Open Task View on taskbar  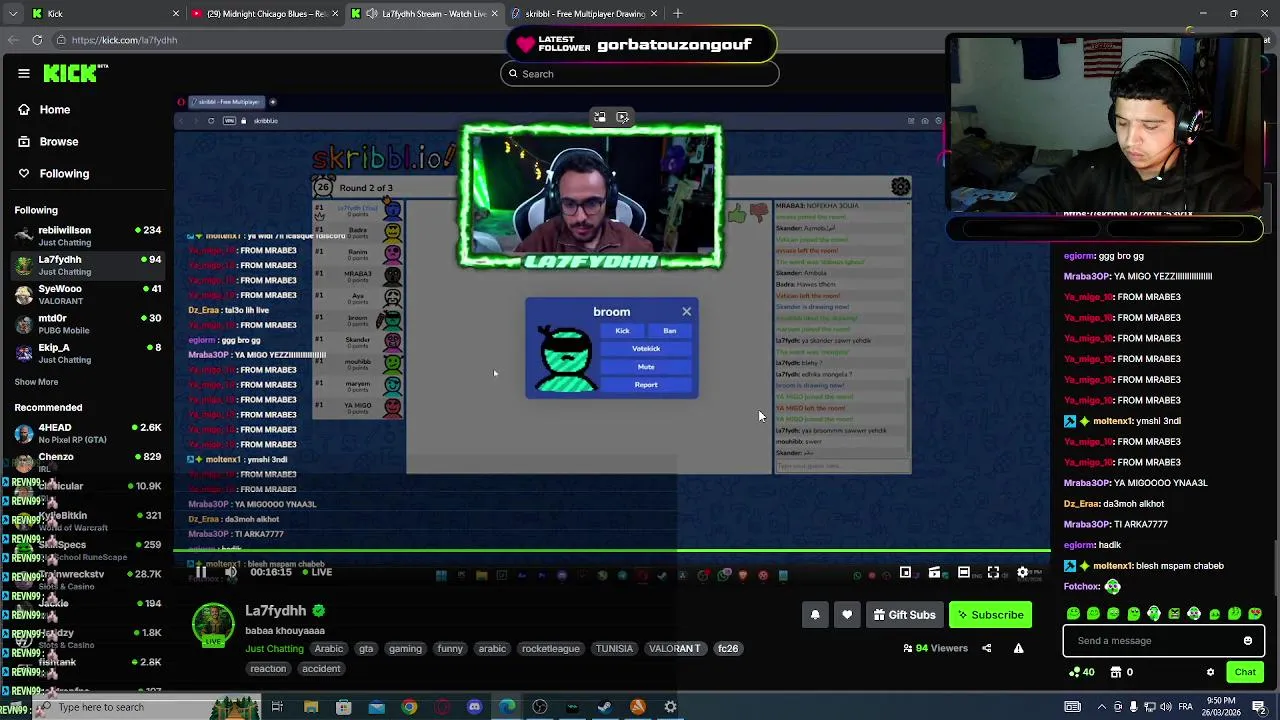pos(277,707)
